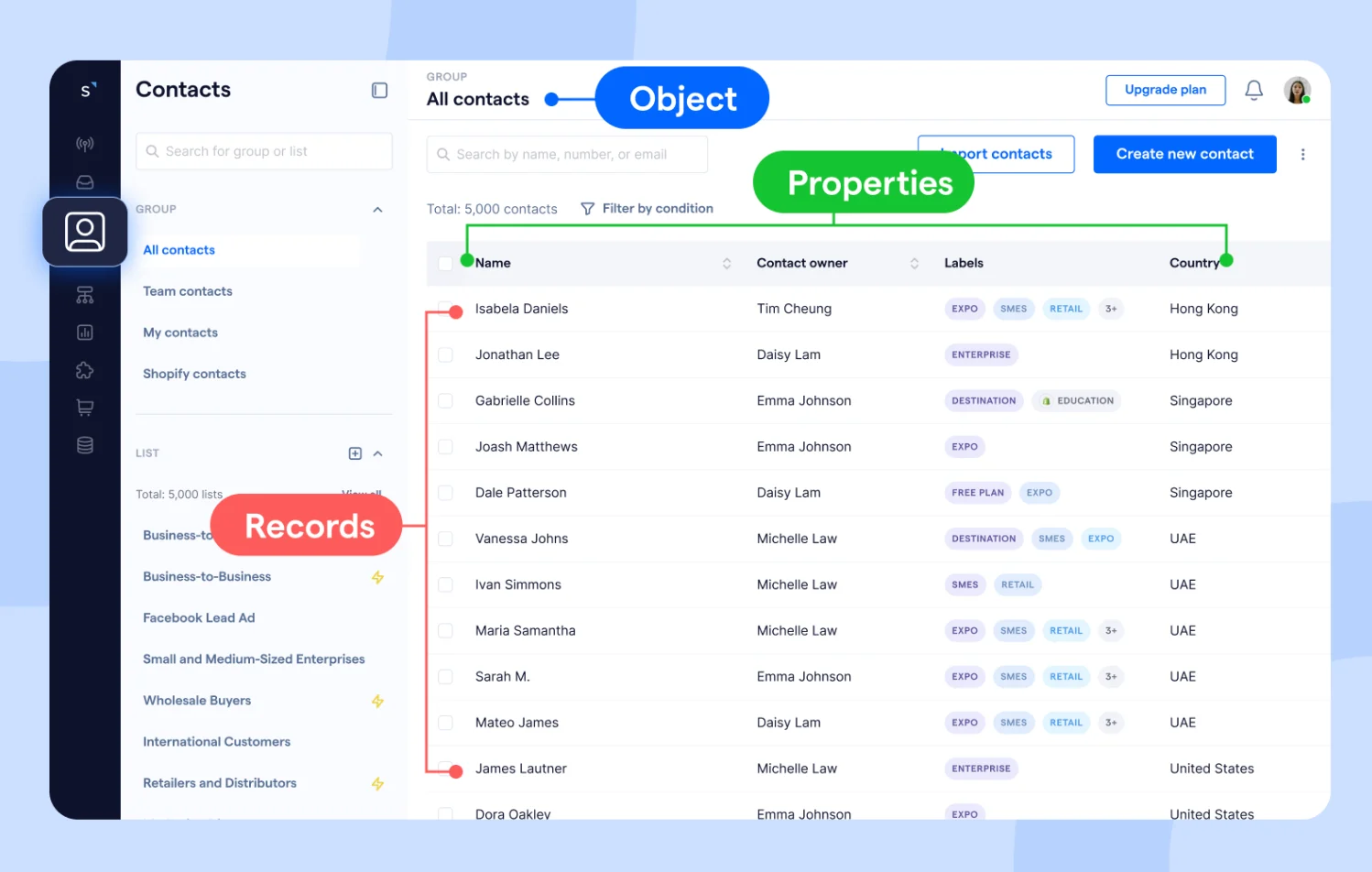Viewport: 1372px width, 872px height.
Task: Open the Broadcasts panel in the sidebar
Action: click(84, 144)
